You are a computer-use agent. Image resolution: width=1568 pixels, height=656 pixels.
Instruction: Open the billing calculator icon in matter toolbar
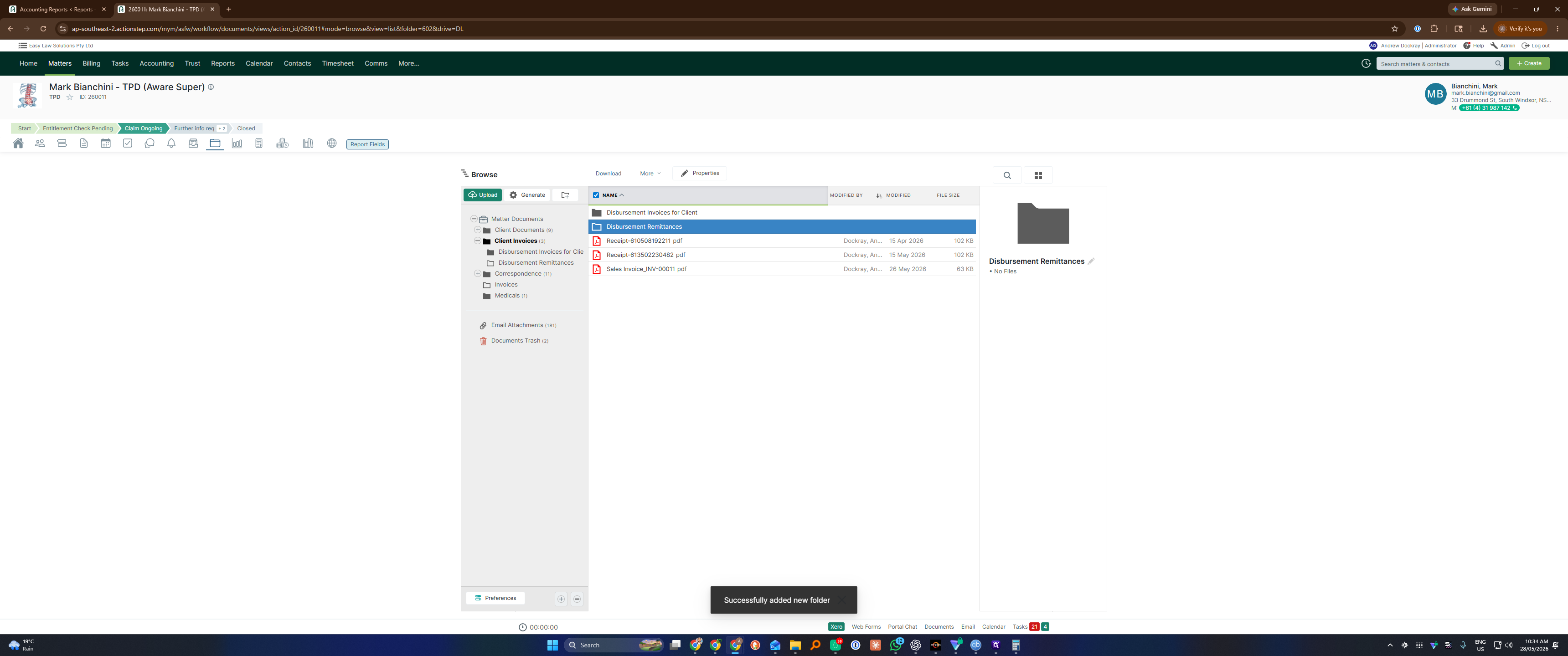(x=259, y=143)
